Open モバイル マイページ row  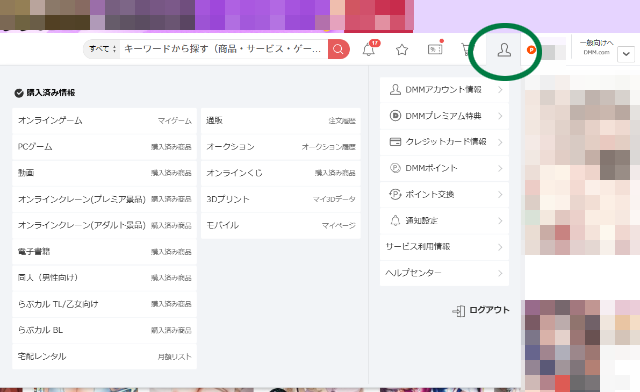coord(281,225)
